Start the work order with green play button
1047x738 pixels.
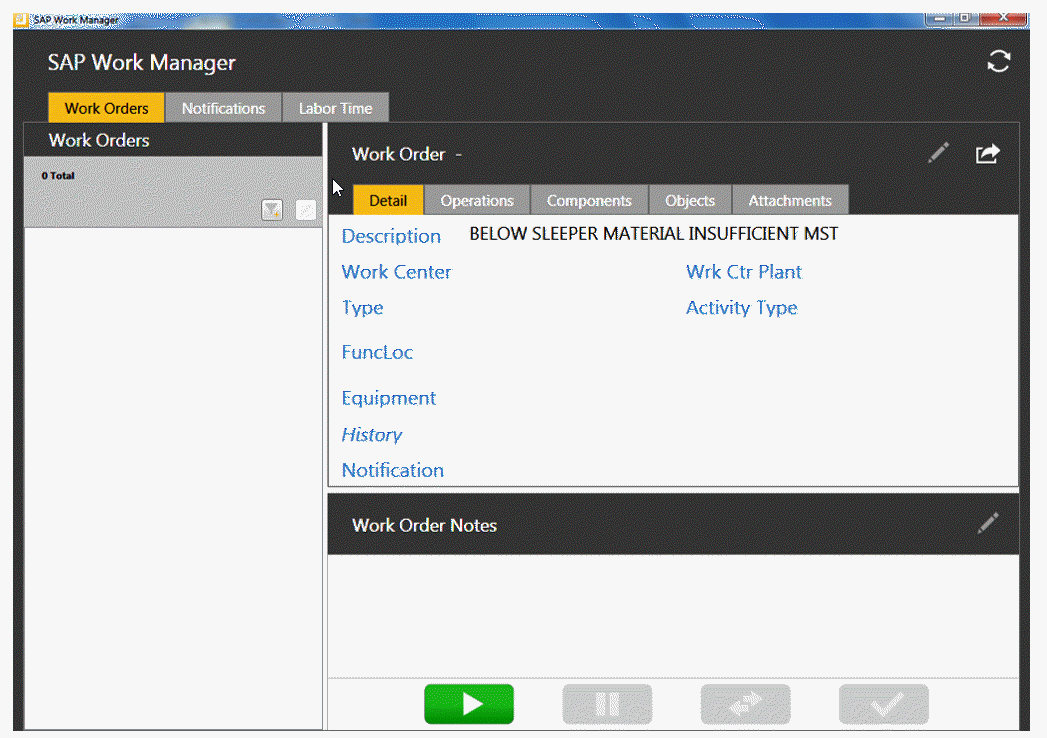[469, 704]
